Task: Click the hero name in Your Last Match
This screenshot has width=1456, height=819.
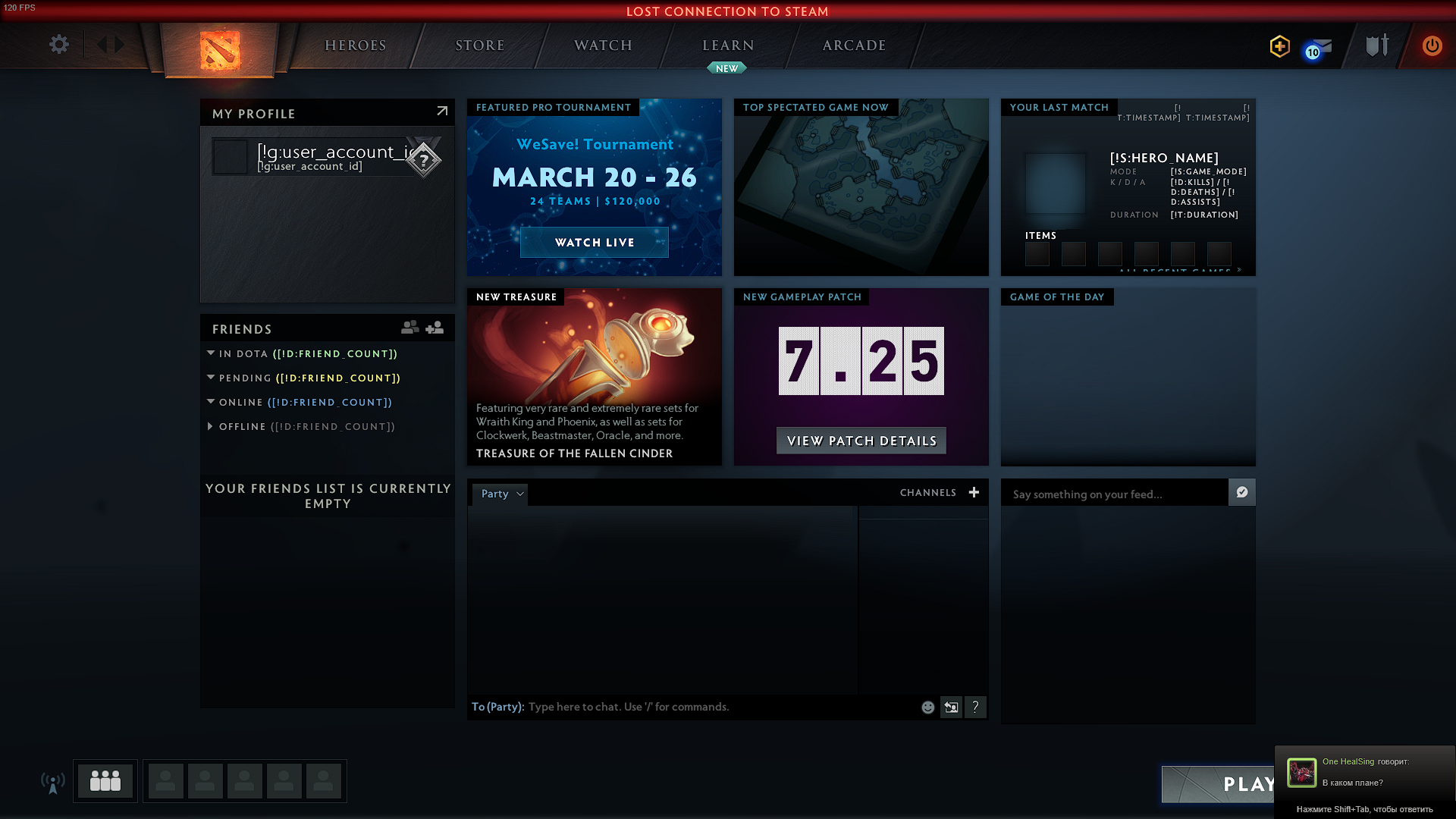Action: click(x=1164, y=158)
